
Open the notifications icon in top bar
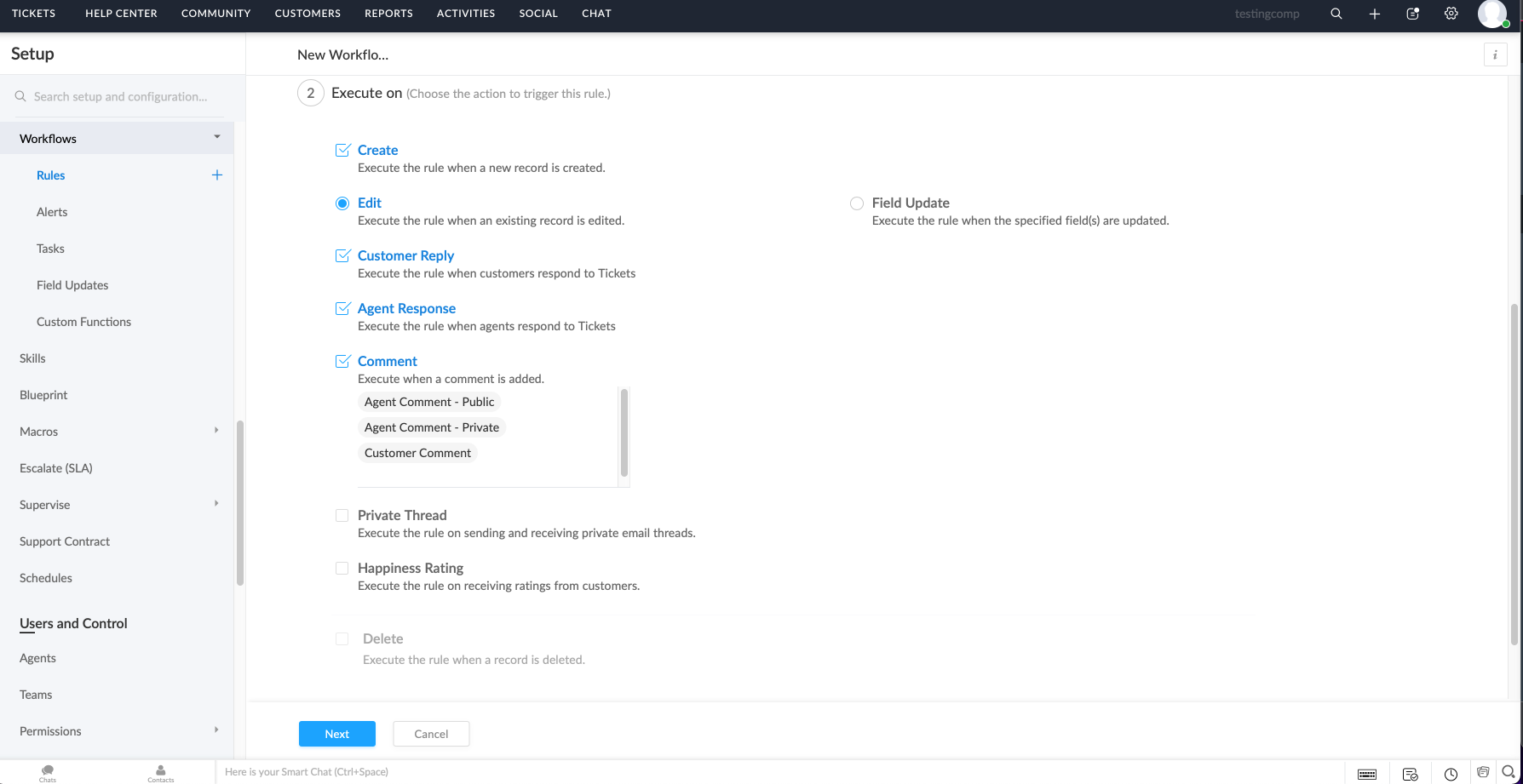(x=1413, y=14)
